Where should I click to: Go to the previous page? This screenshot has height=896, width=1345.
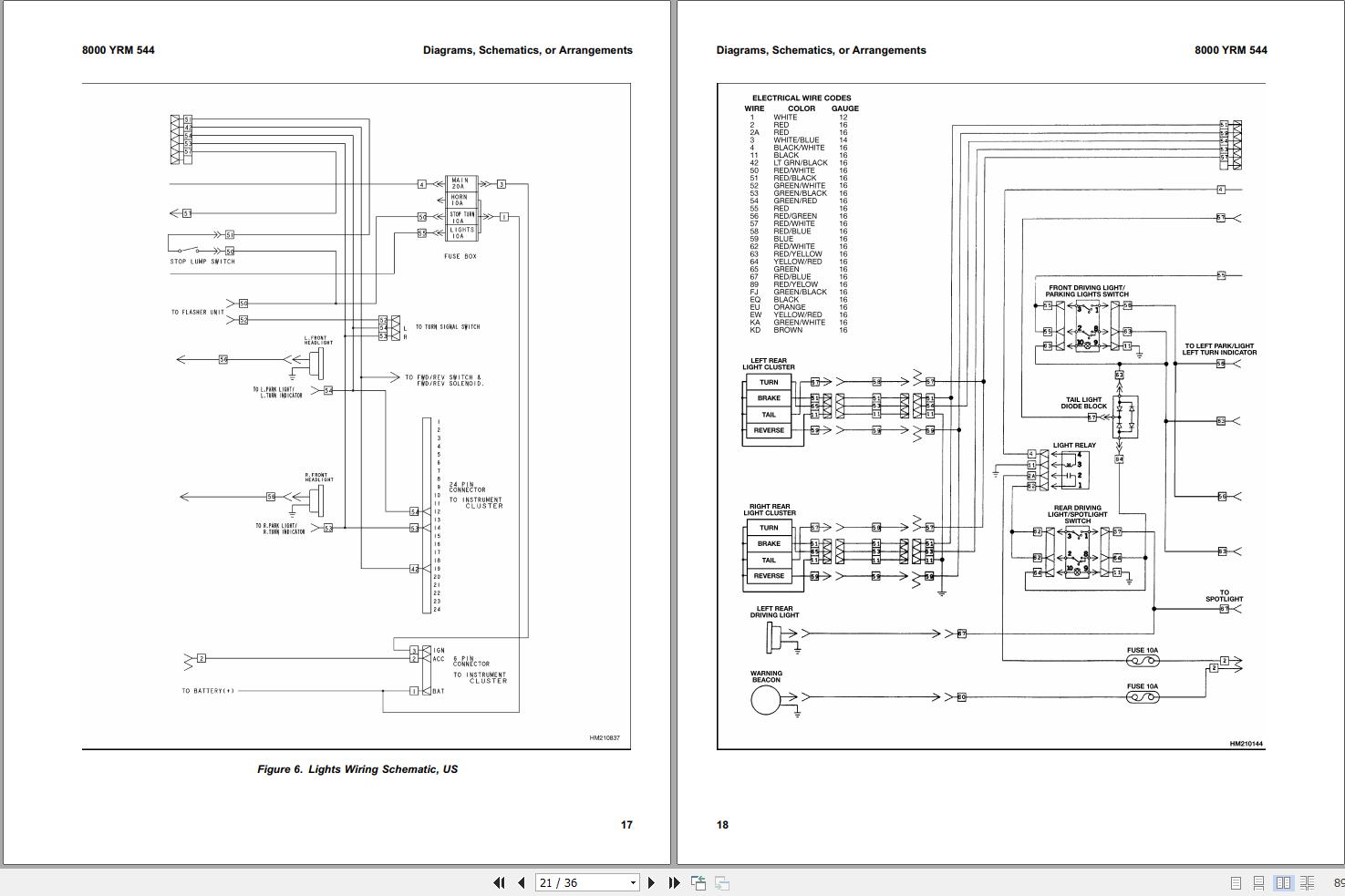click(521, 882)
